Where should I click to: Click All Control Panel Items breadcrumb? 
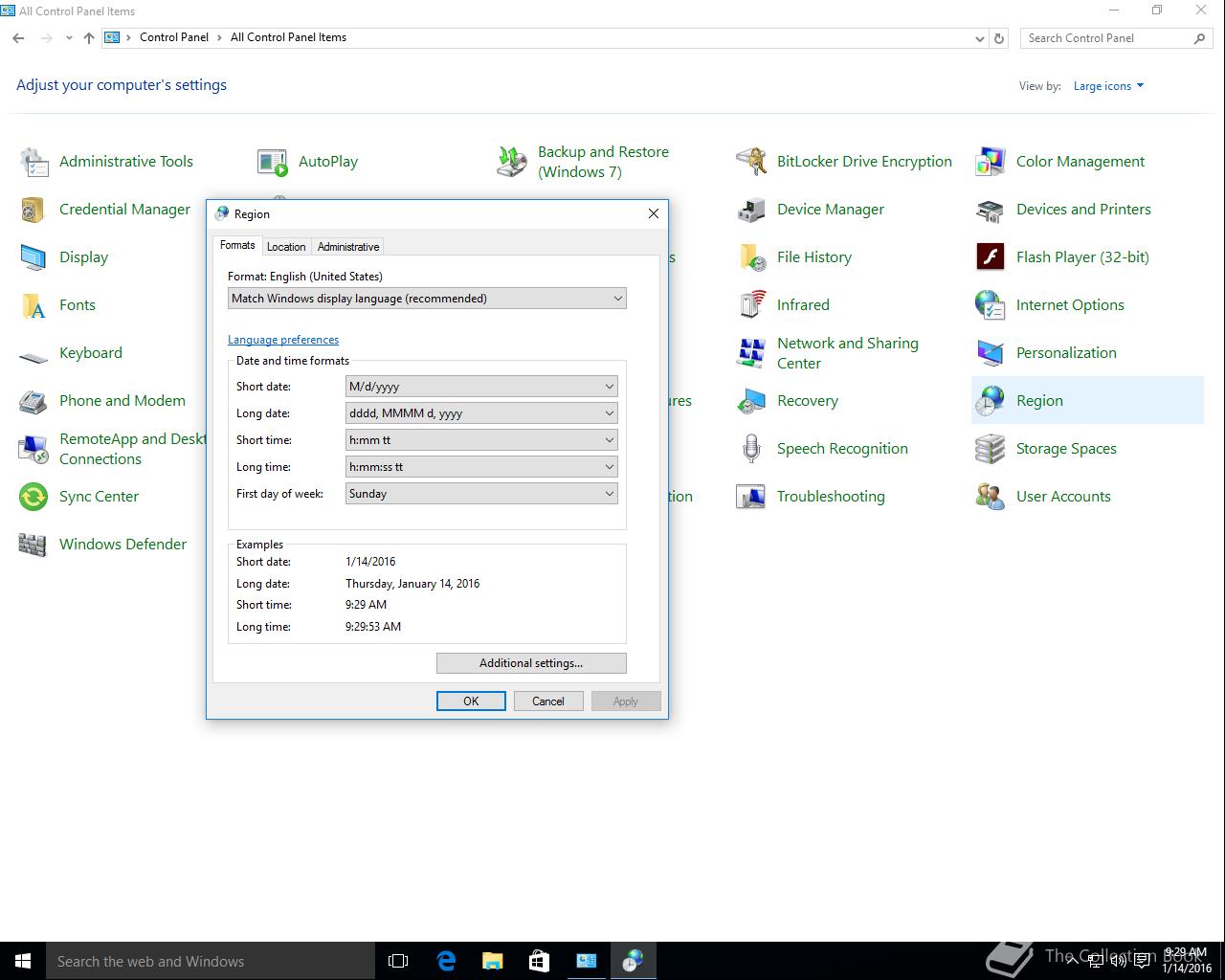[x=289, y=37]
